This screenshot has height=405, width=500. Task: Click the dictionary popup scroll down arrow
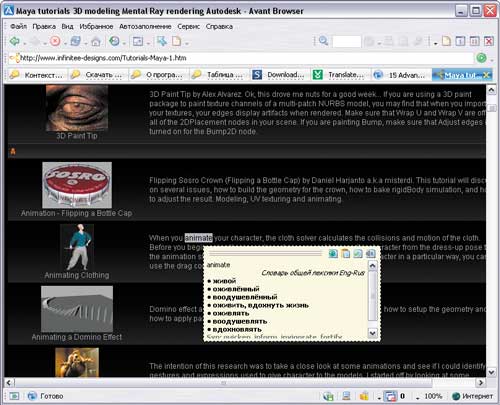(373, 333)
